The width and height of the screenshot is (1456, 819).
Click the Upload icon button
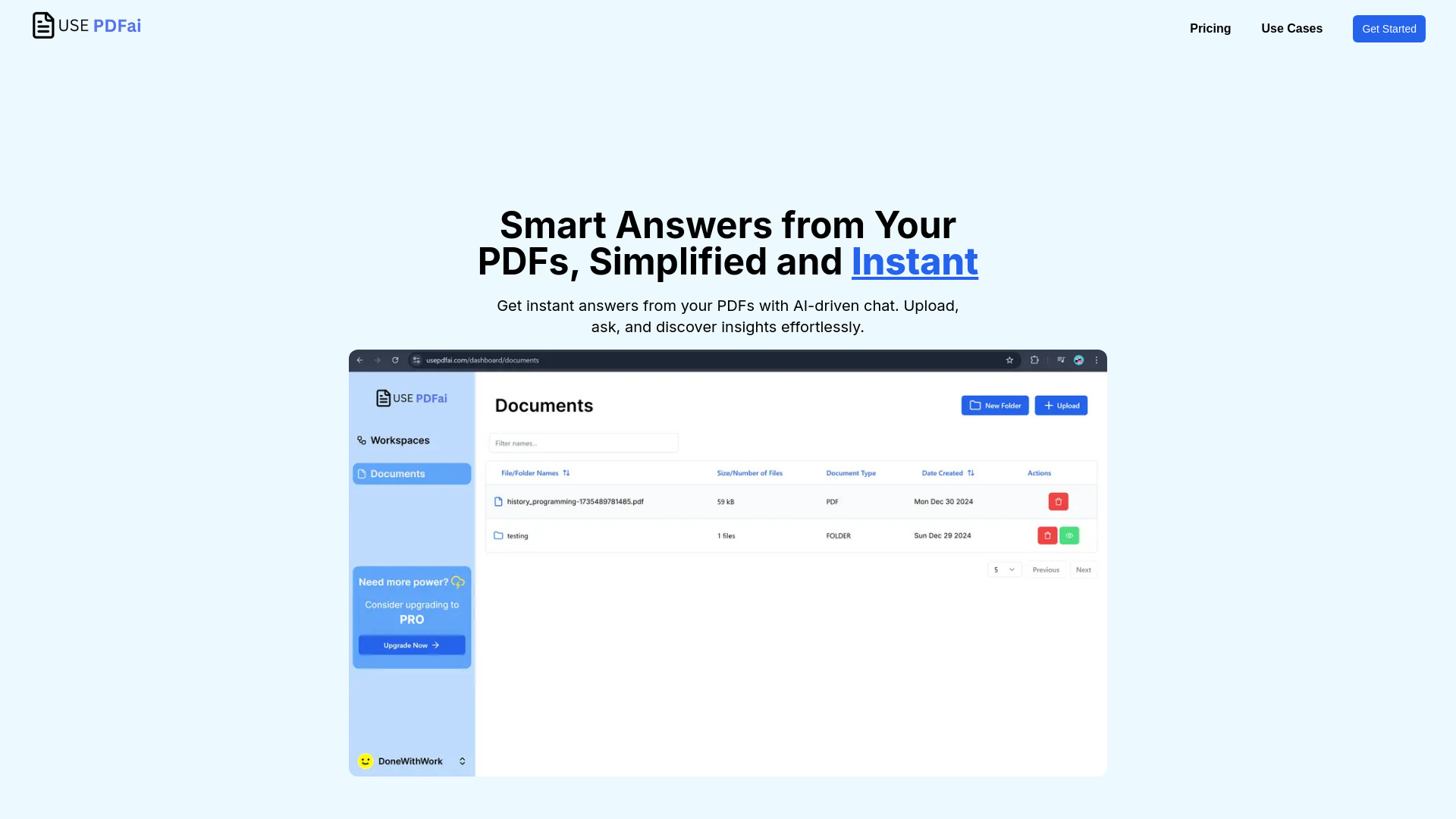1060,405
